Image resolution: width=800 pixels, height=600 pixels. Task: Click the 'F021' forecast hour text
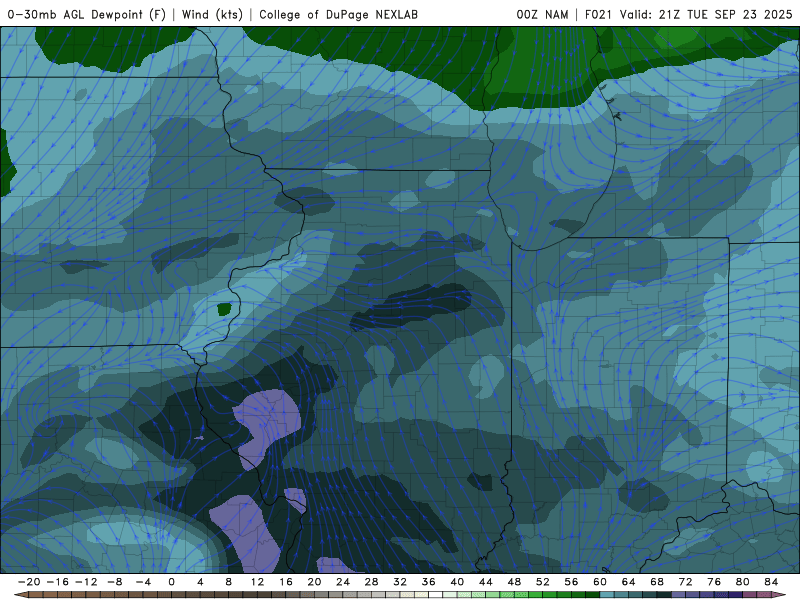tap(598, 14)
